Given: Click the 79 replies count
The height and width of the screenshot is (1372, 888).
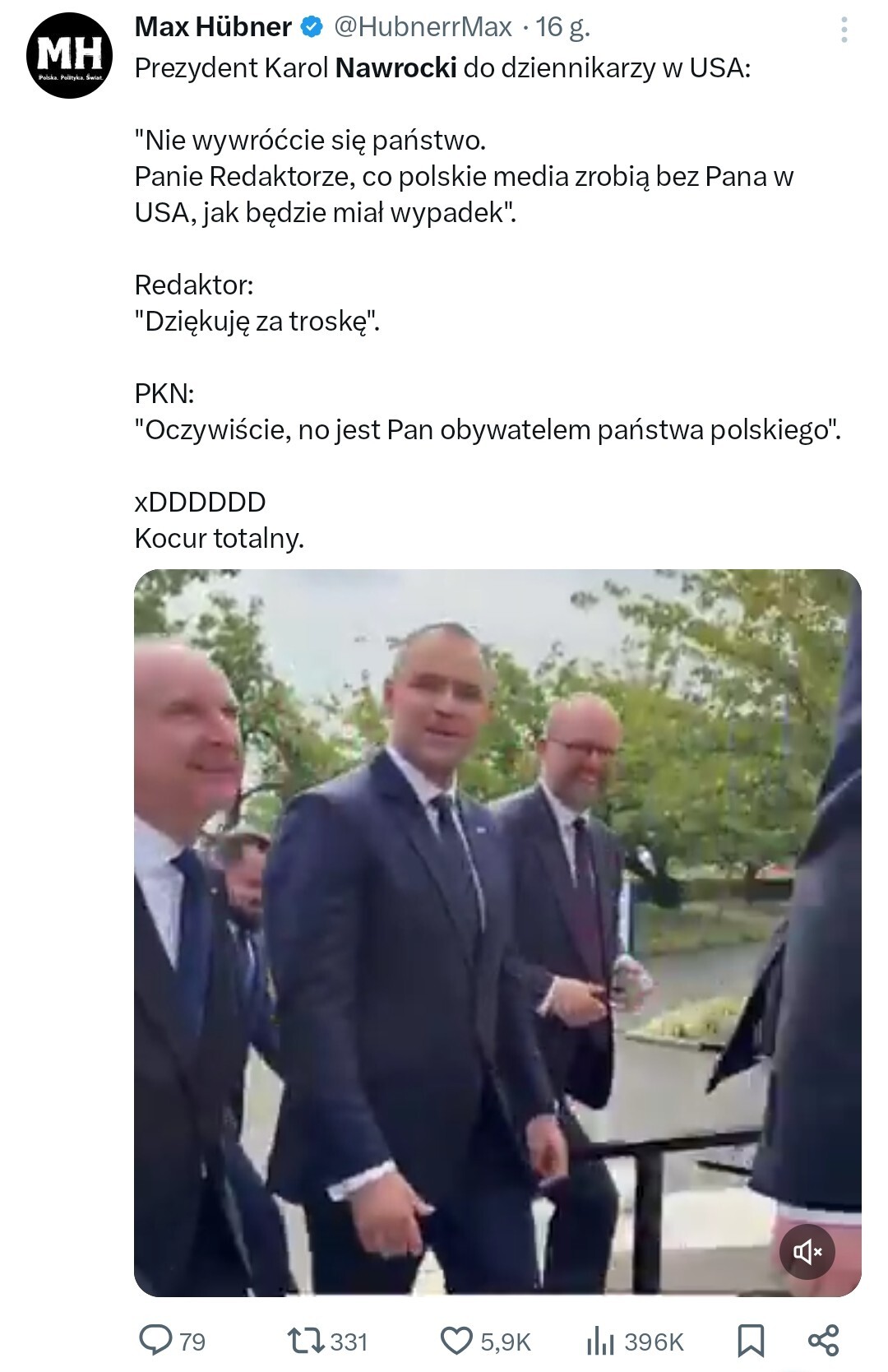Looking at the screenshot, I should [x=192, y=1342].
